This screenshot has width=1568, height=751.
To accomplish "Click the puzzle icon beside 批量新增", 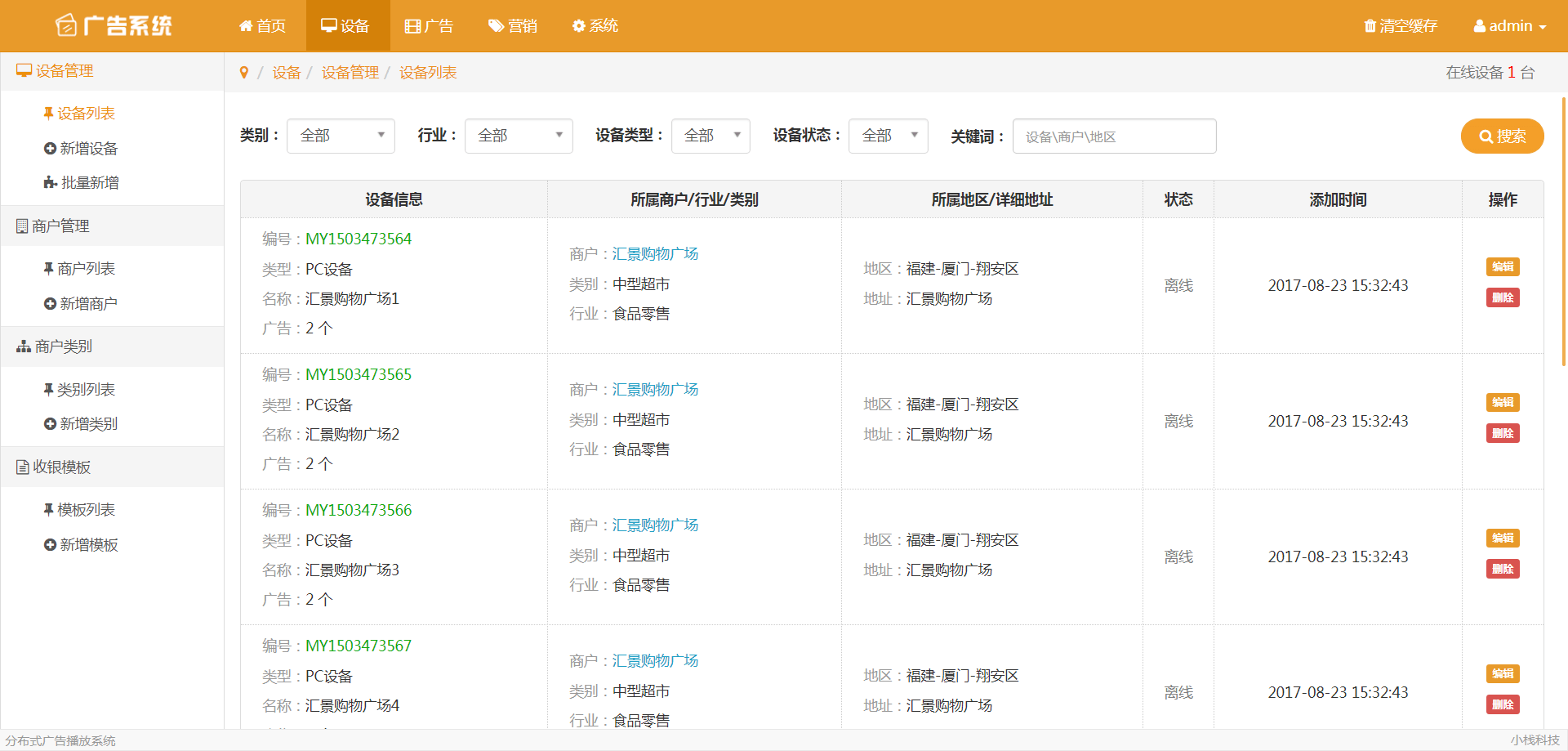I will (x=50, y=183).
